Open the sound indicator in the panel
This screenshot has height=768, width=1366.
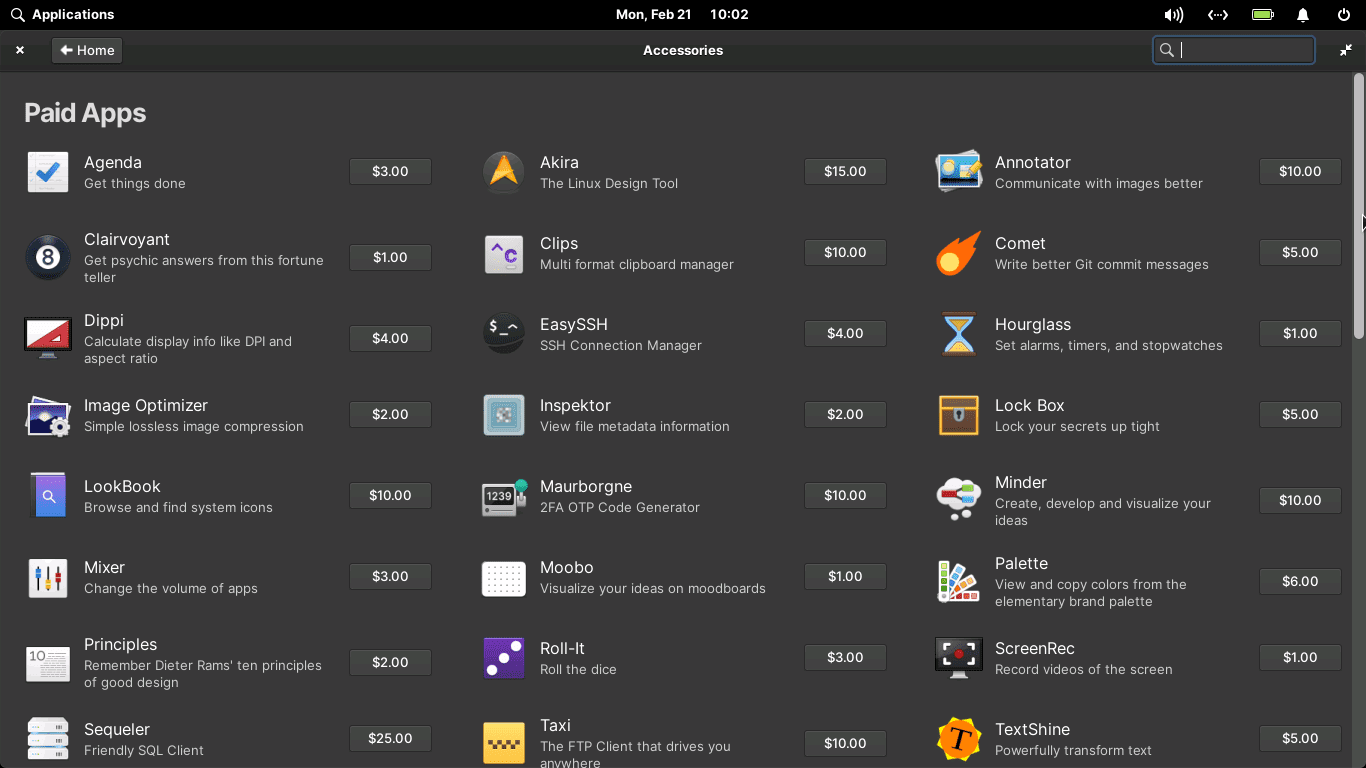tap(1173, 14)
